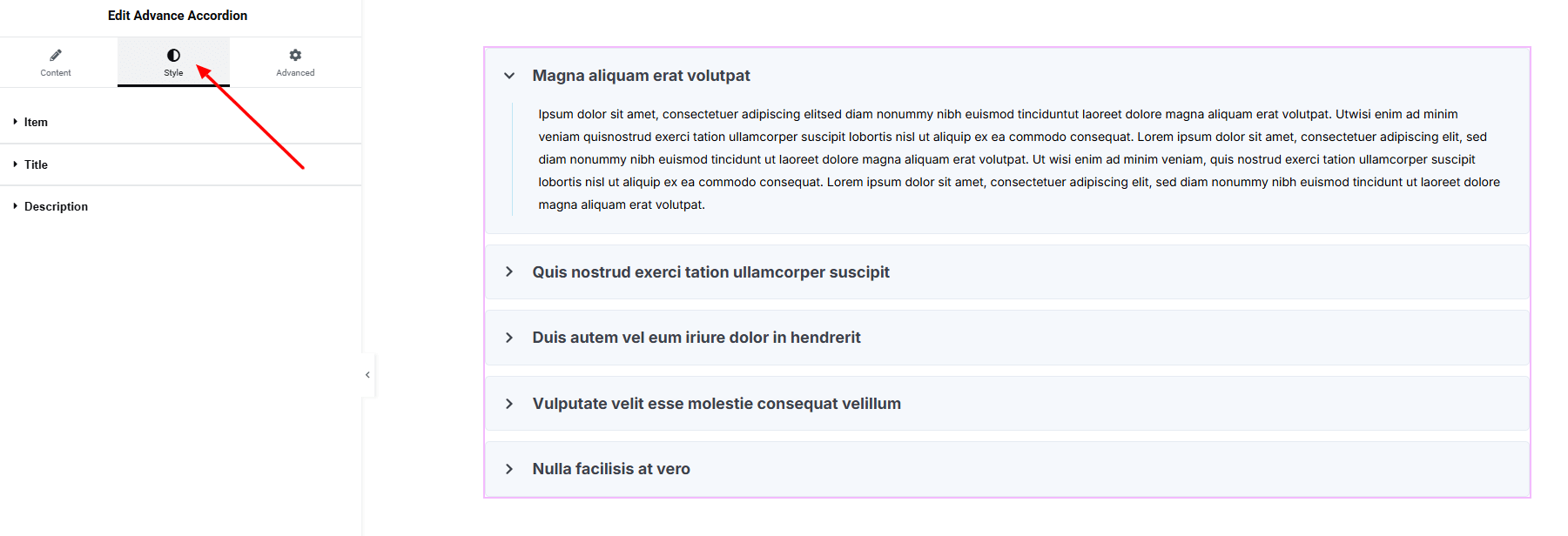1568x536 pixels.
Task: Collapse the editor panel with the arrow handle
Action: pos(367,375)
